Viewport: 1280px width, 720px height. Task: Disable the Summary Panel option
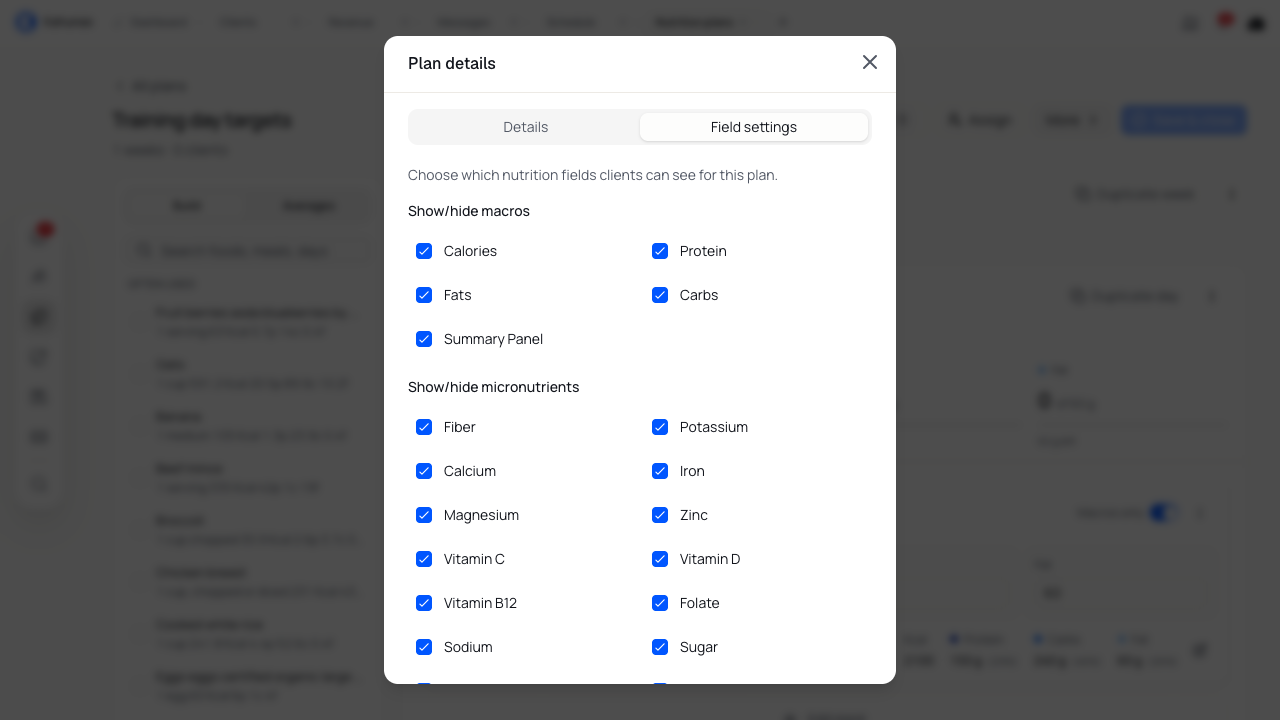point(424,339)
